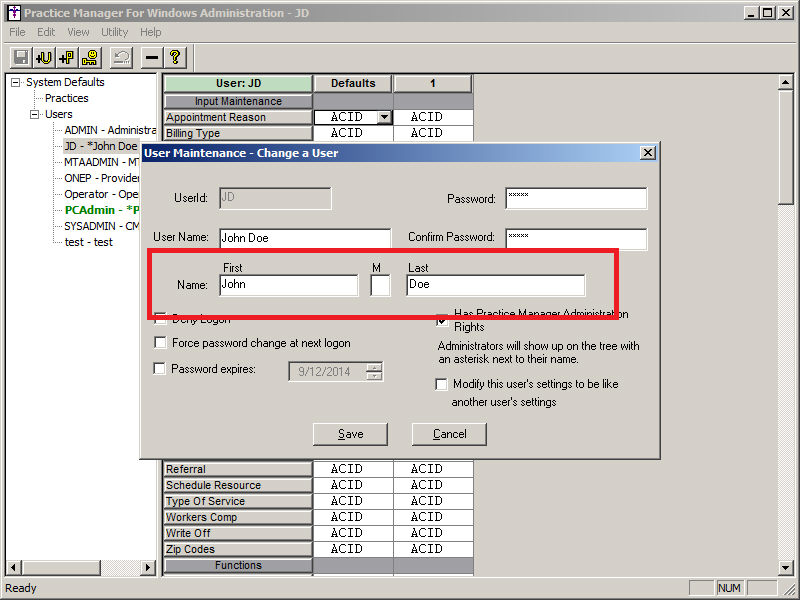The height and width of the screenshot is (600, 800).
Task: Click the Add Practice (+P) toolbar icon
Action: coord(67,58)
